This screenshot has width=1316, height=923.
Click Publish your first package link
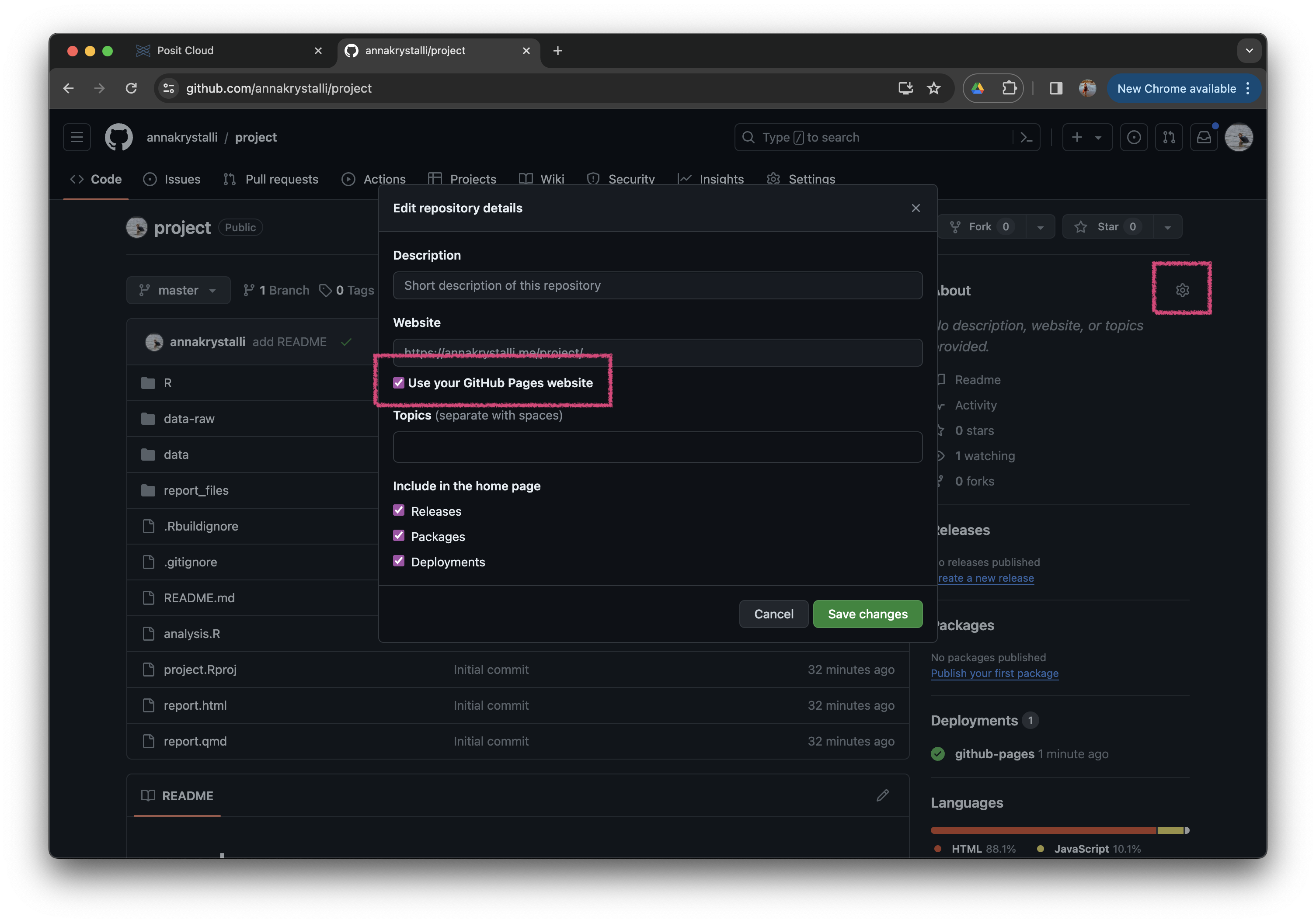pos(995,673)
